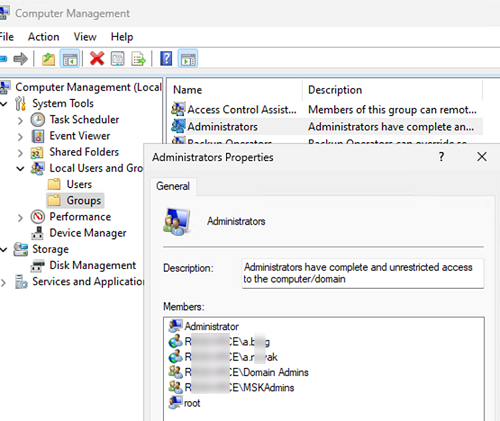Click the Administrators group icon in list
The width and height of the screenshot is (500, 421).
pyautogui.click(x=178, y=126)
